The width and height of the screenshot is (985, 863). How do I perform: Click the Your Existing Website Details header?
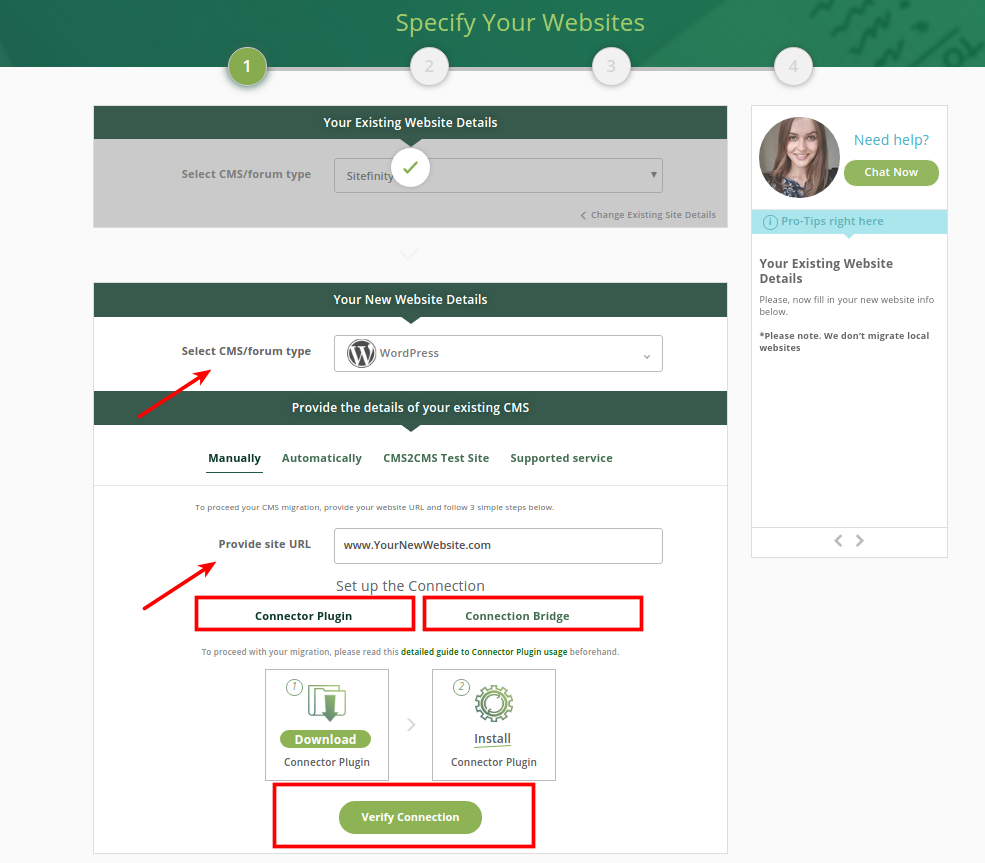coord(410,122)
